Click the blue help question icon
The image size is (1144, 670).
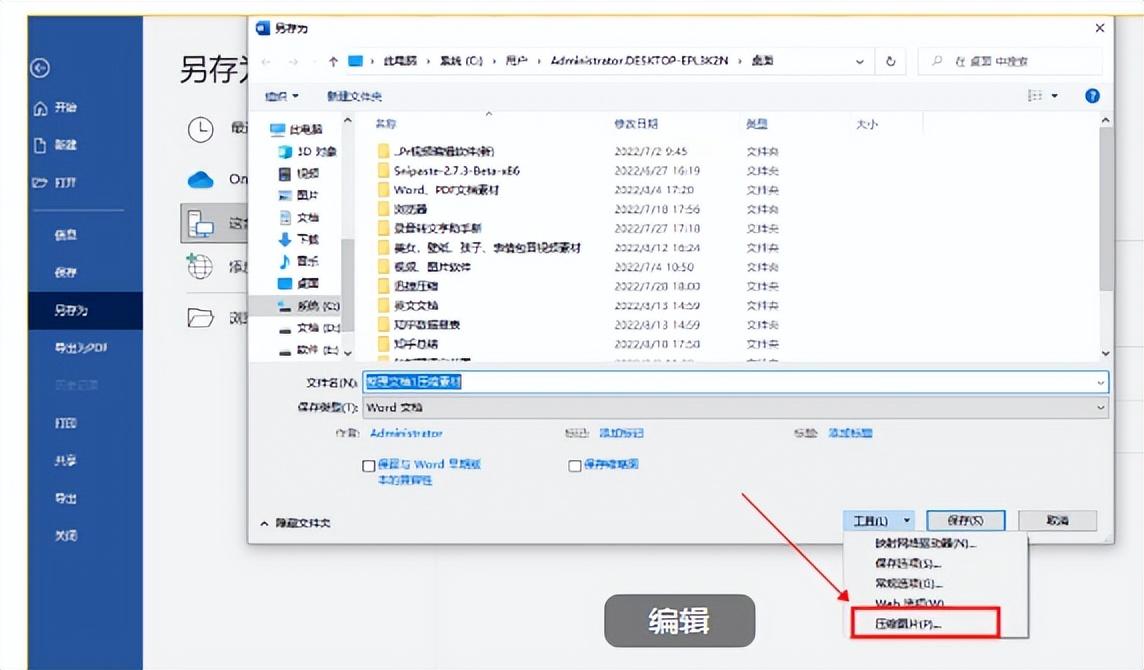coord(1092,96)
